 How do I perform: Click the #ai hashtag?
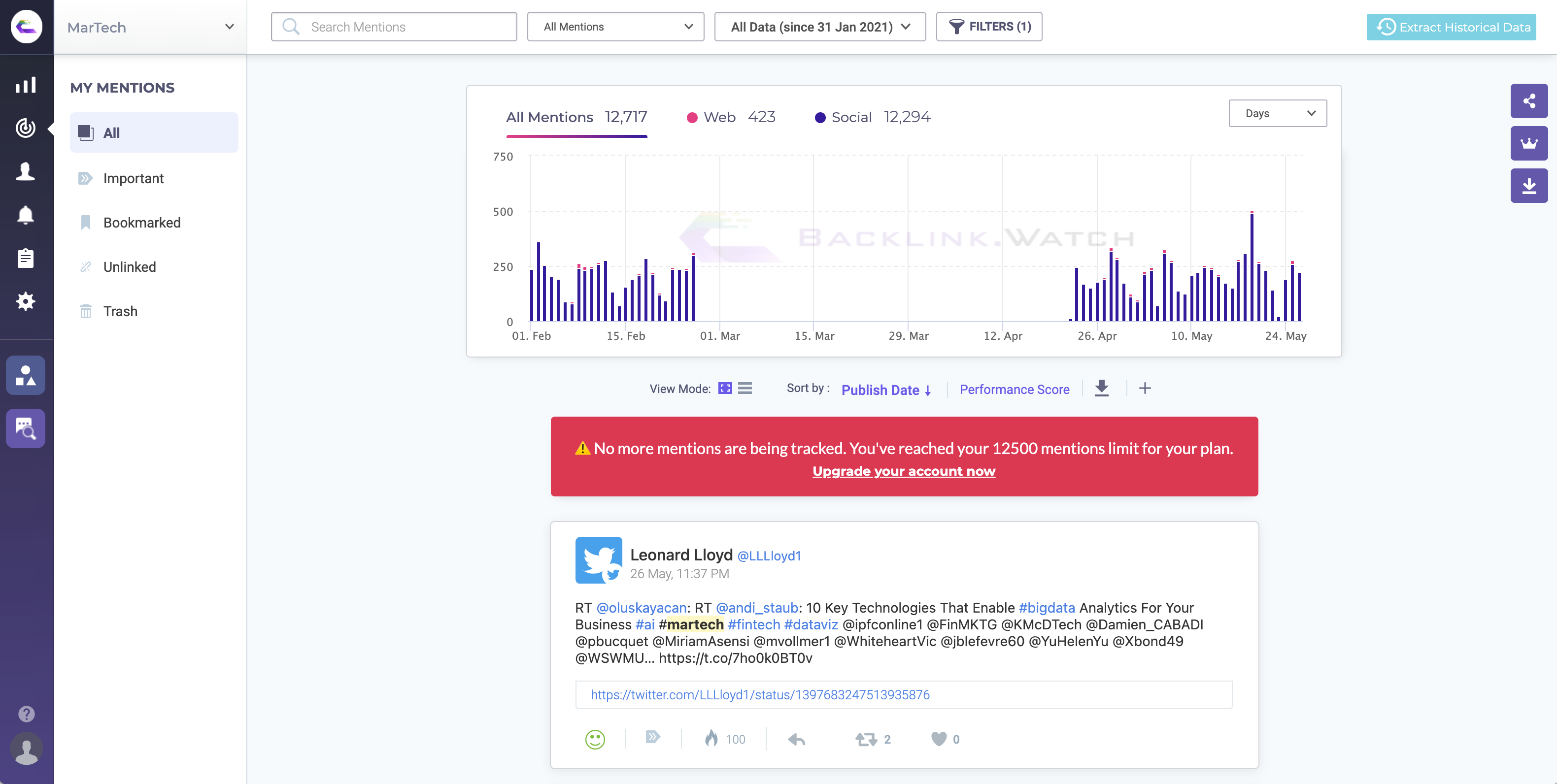(x=644, y=624)
